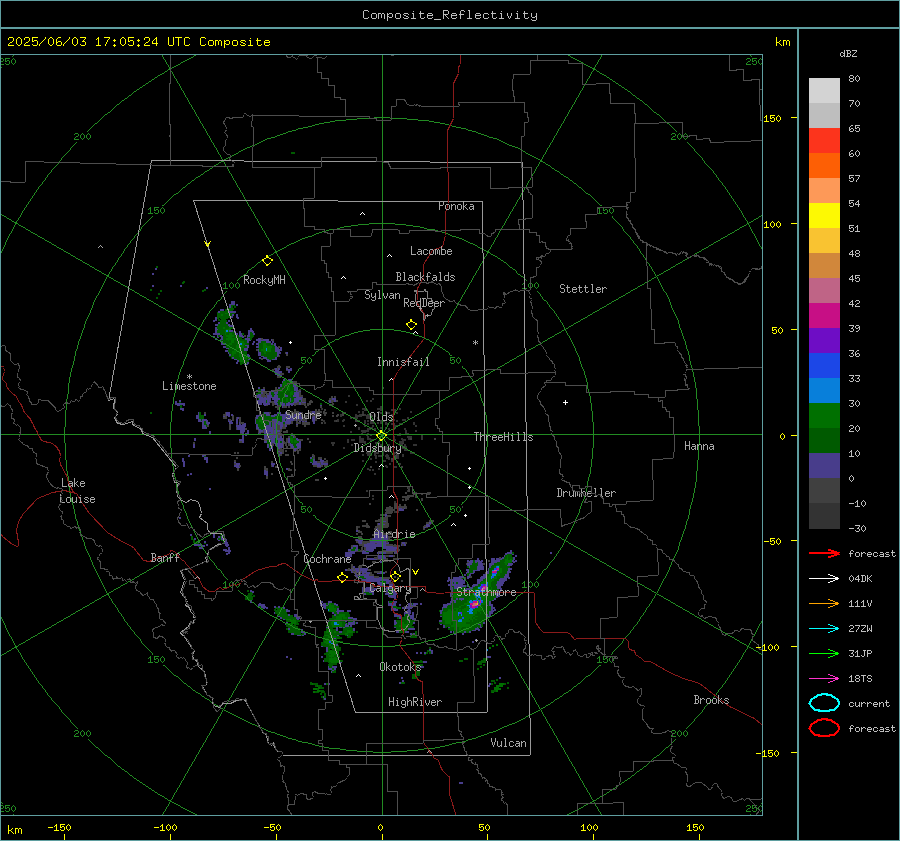The height and width of the screenshot is (841, 900).
Task: Click the yellow radar-center diamond at Didsbury
Action: (381, 436)
